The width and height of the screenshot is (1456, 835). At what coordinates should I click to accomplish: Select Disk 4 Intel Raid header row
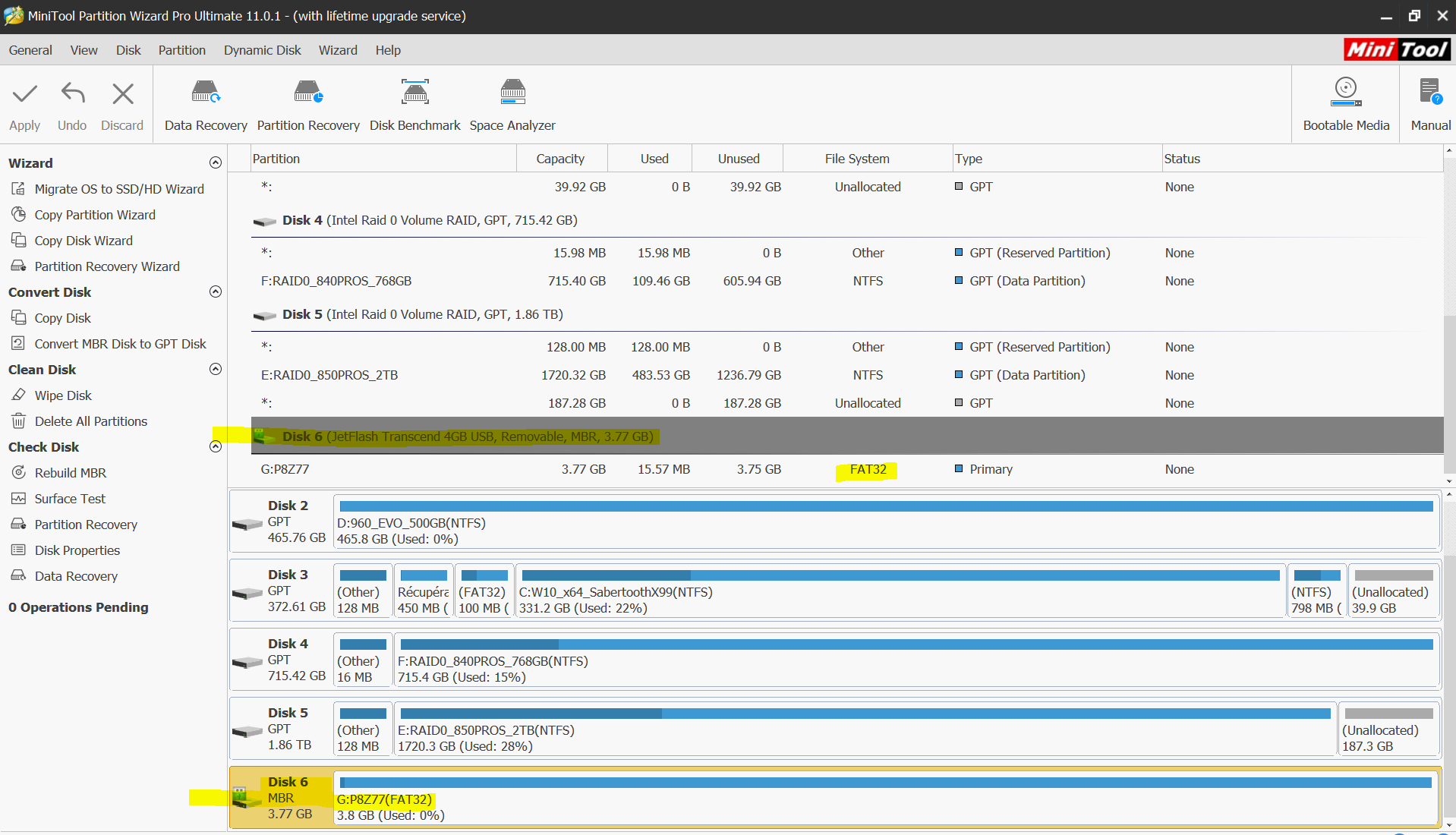[847, 220]
